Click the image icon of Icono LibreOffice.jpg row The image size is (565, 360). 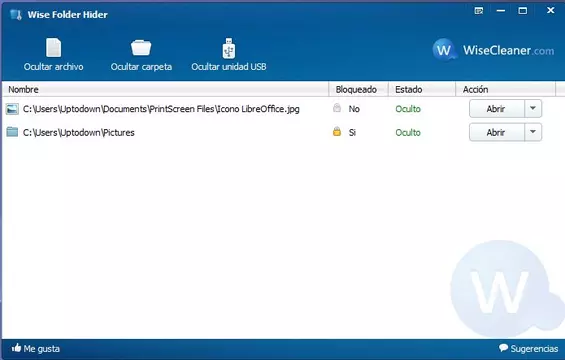12,109
